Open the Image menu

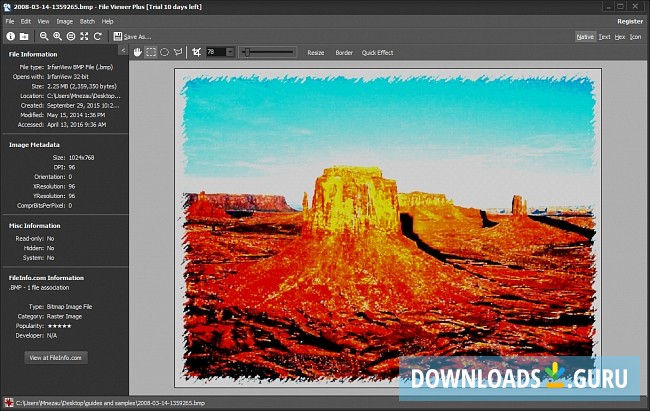click(x=64, y=22)
